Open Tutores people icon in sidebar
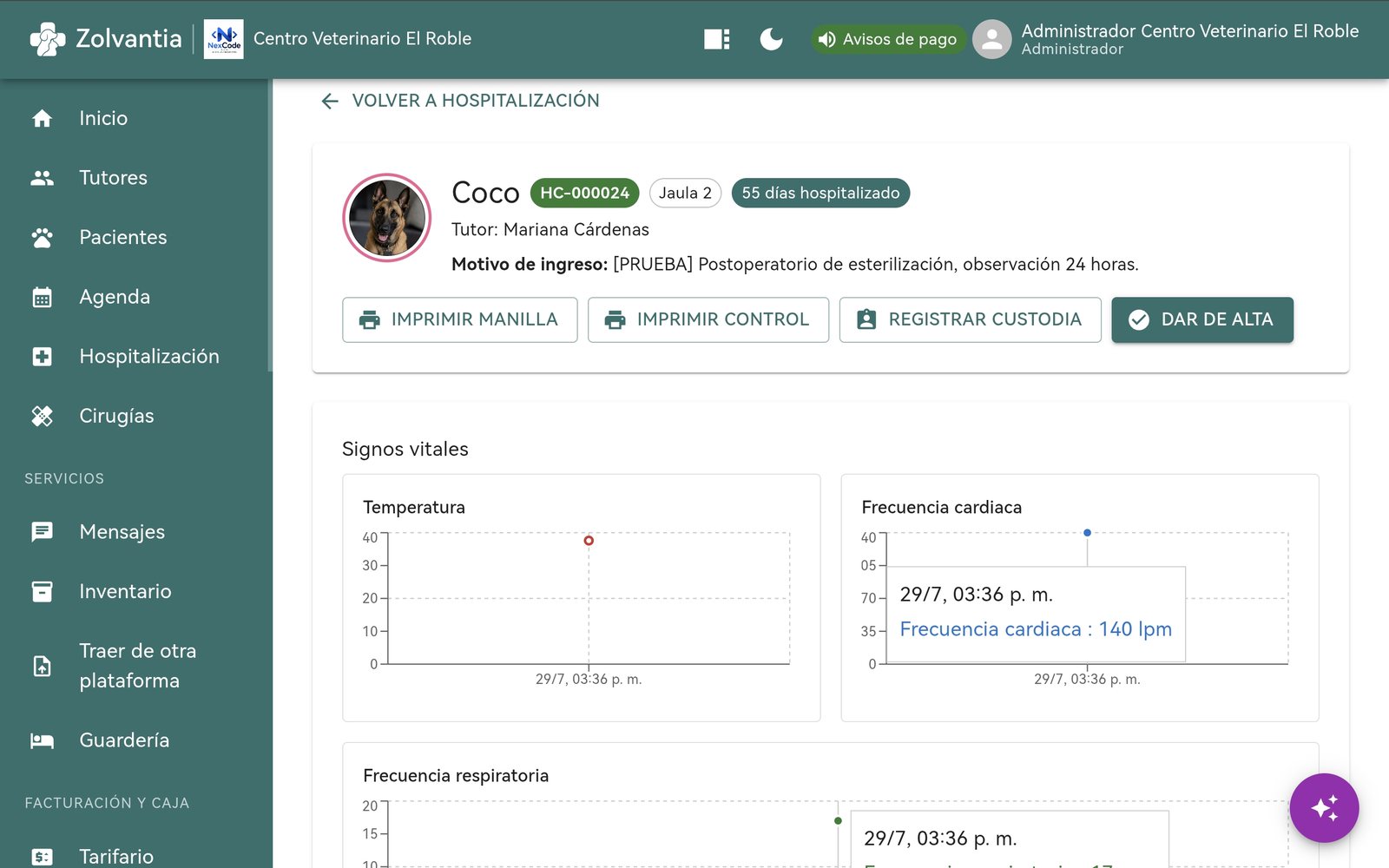Viewport: 1389px width, 868px height. 42,178
